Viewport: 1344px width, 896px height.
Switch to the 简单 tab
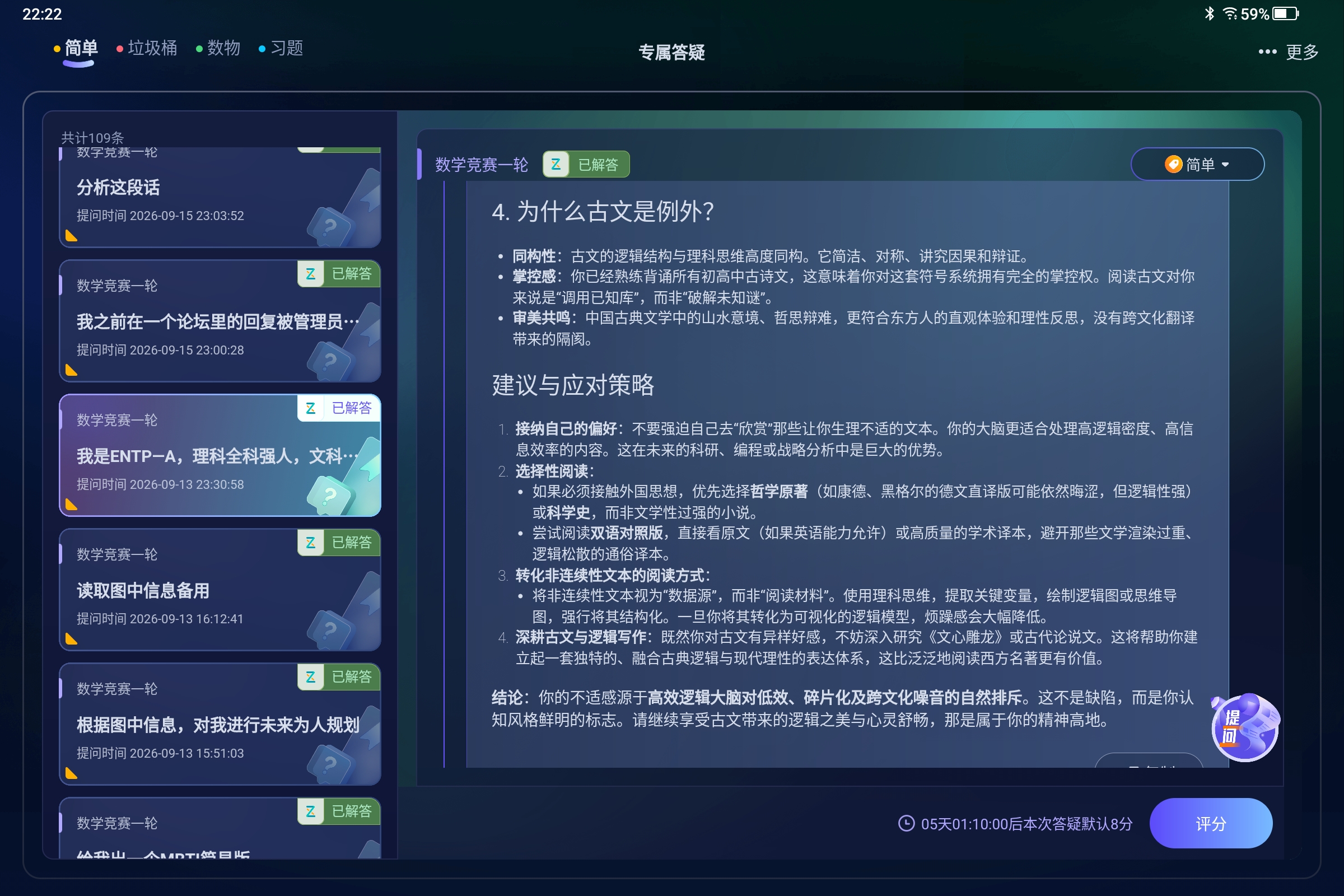[x=81, y=49]
